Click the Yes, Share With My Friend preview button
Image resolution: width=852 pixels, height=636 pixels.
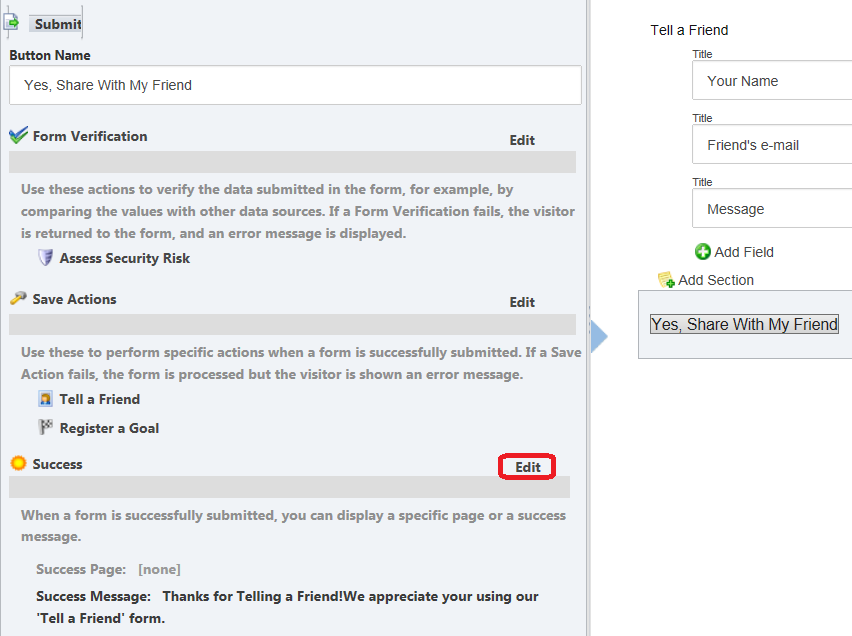pos(744,324)
